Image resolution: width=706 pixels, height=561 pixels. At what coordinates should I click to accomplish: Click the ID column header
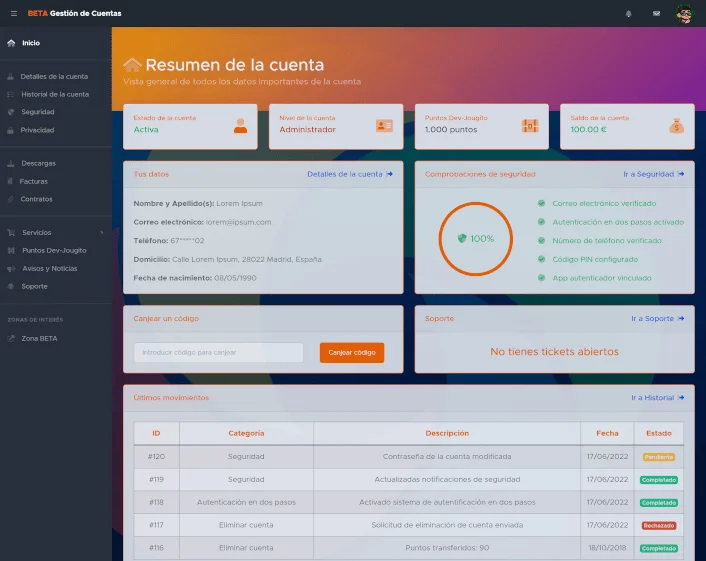pos(156,433)
